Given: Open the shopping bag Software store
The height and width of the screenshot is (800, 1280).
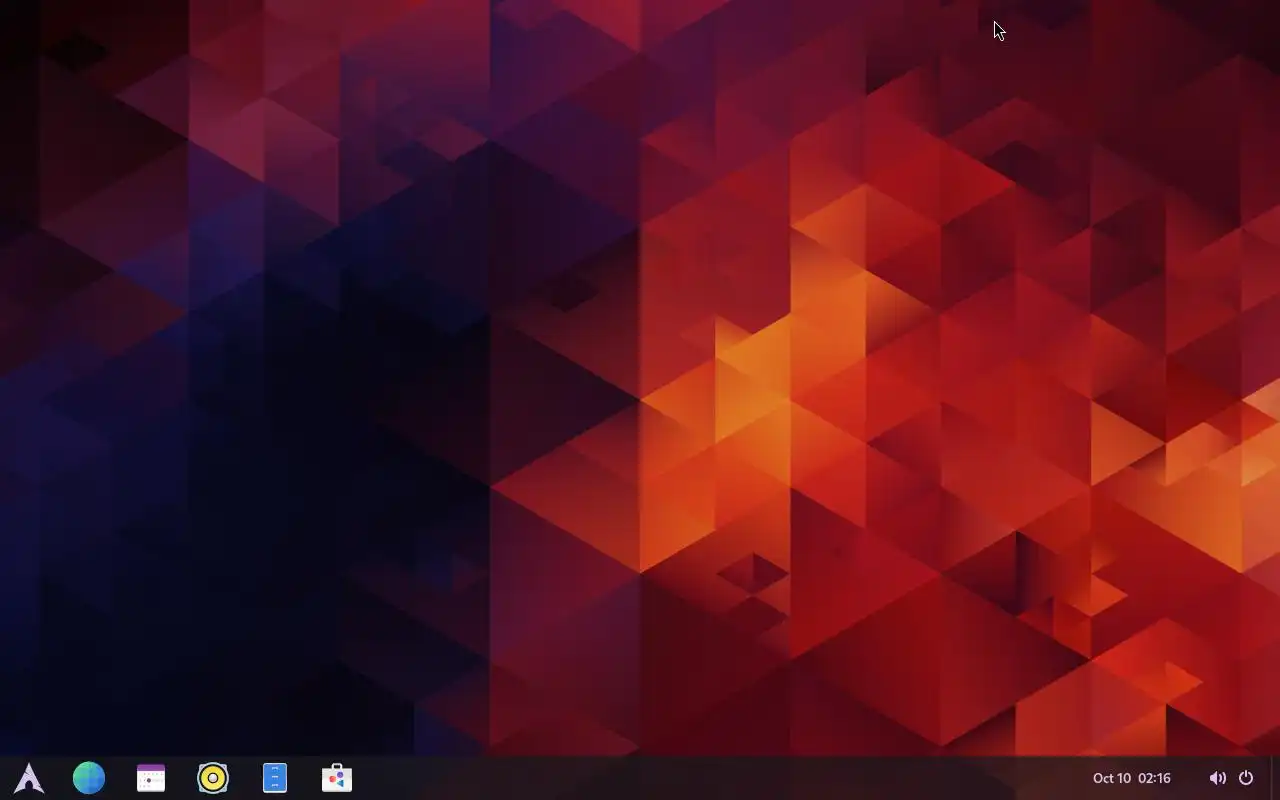Looking at the screenshot, I should tap(337, 778).
